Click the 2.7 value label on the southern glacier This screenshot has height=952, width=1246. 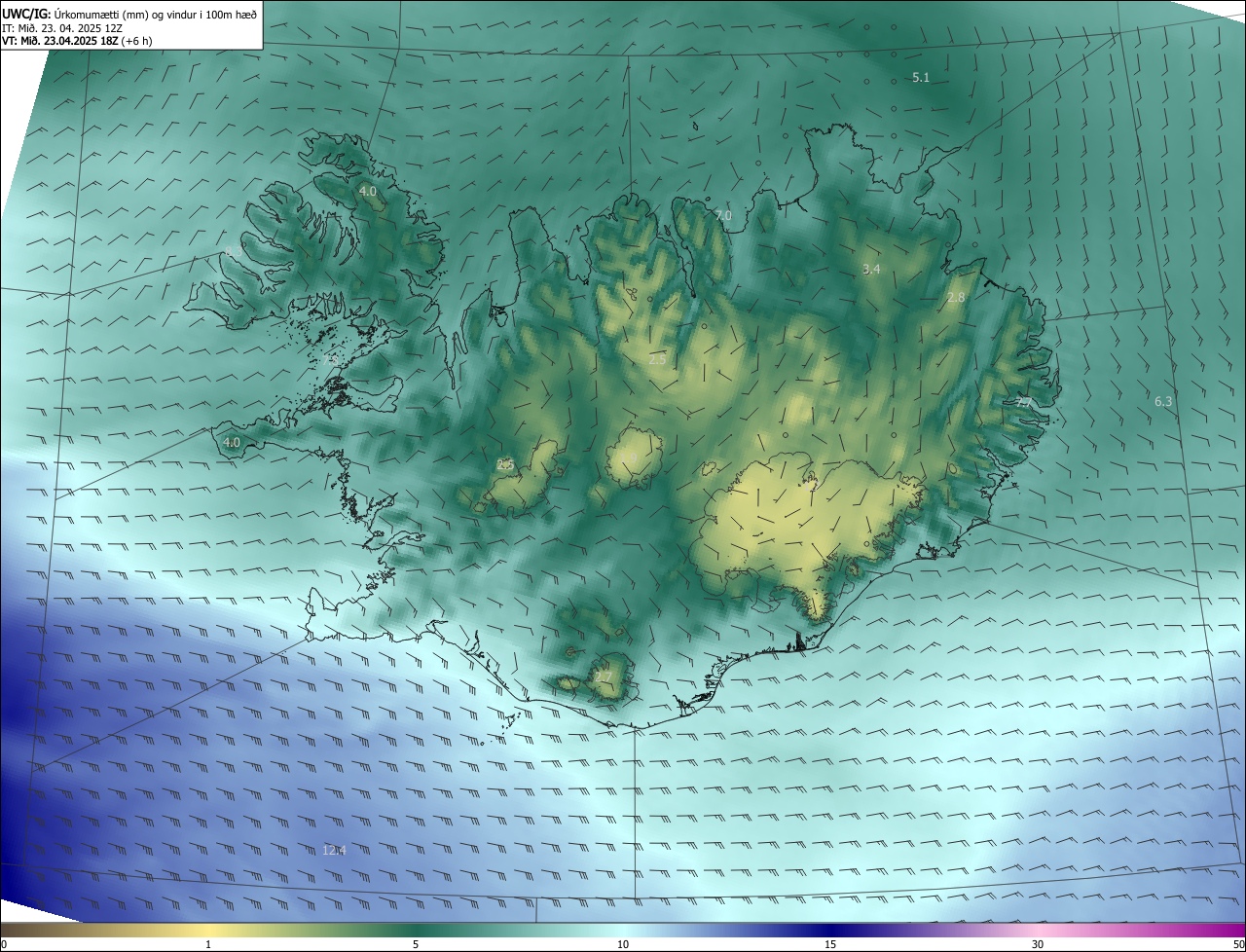coord(604,677)
